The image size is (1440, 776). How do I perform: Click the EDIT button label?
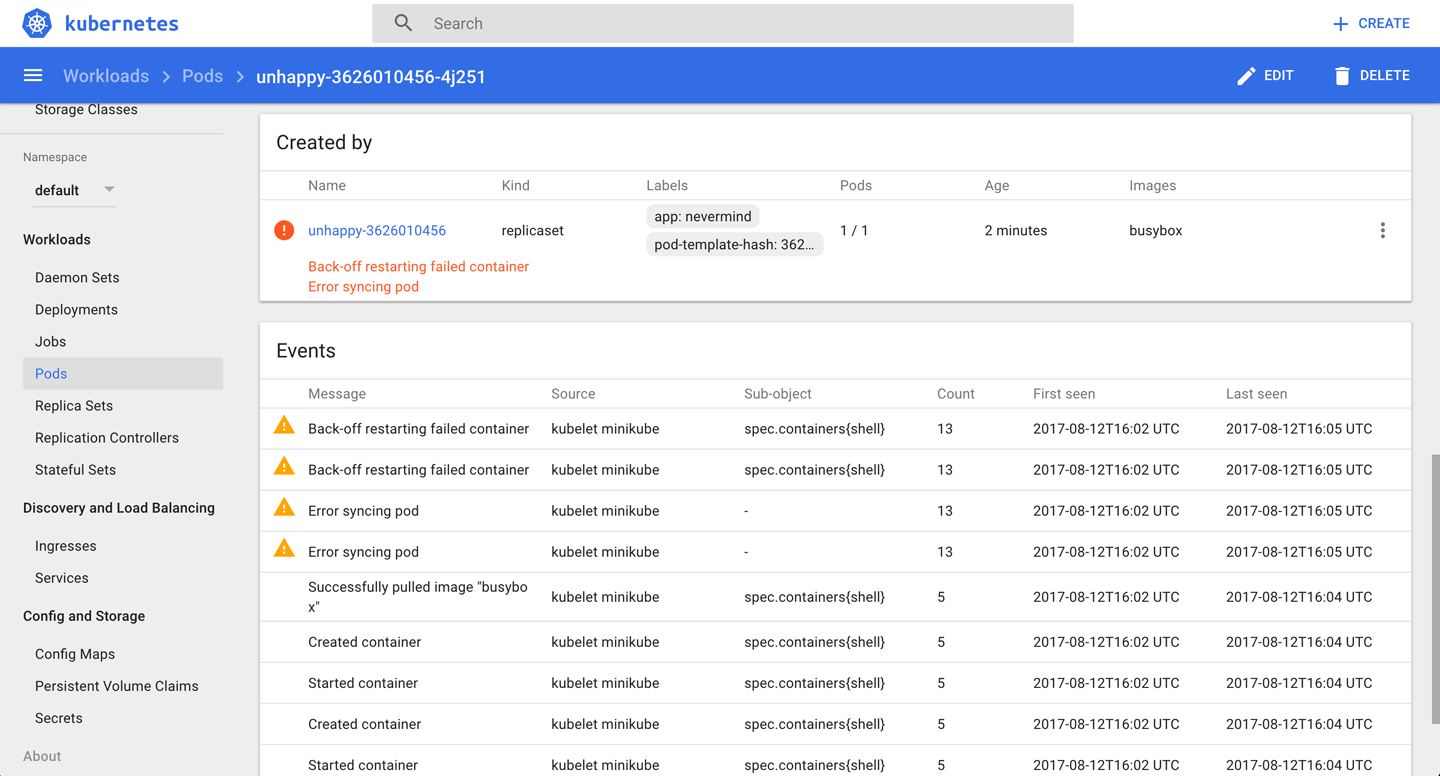(x=1279, y=76)
